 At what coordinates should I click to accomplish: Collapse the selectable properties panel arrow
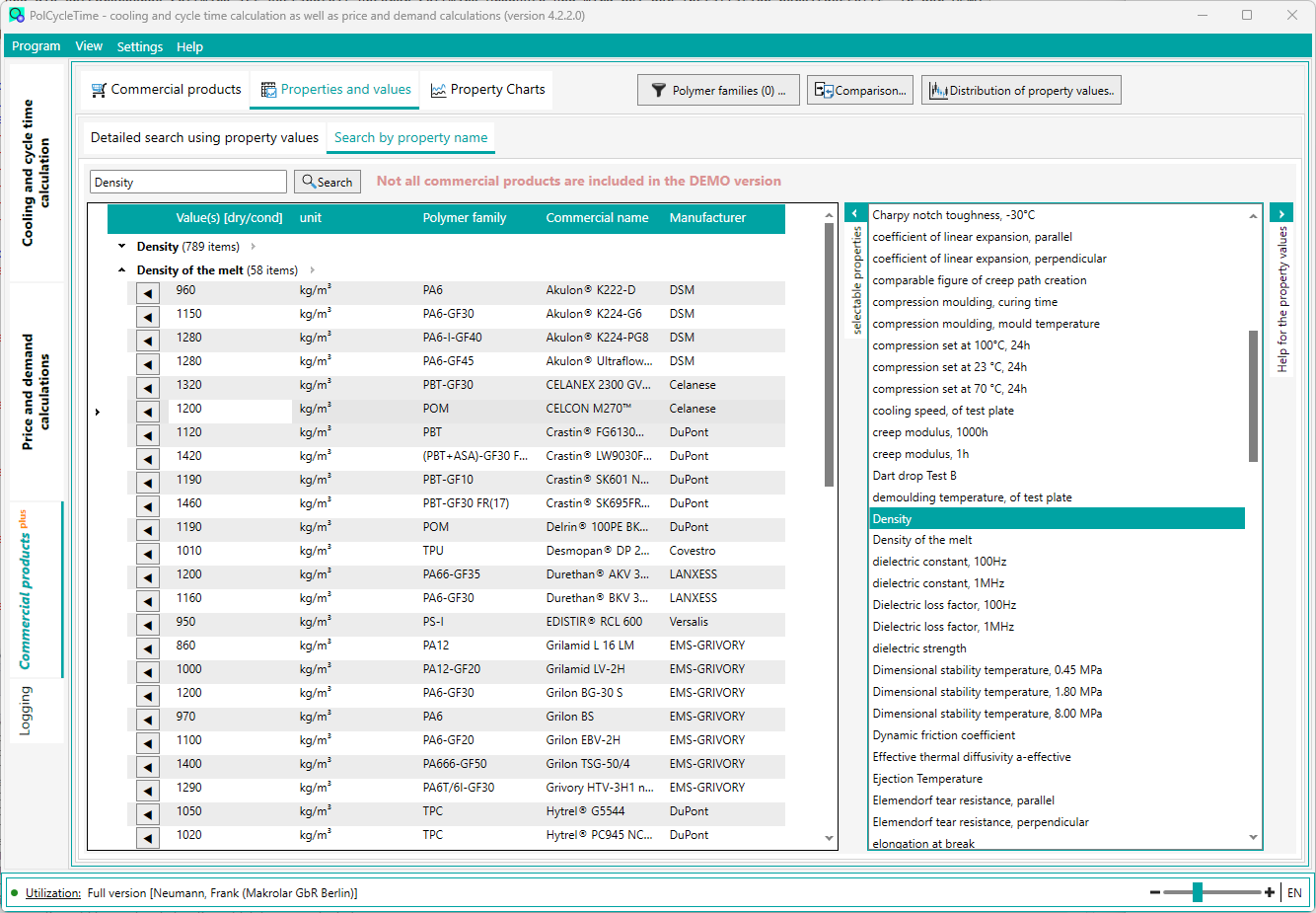[855, 213]
